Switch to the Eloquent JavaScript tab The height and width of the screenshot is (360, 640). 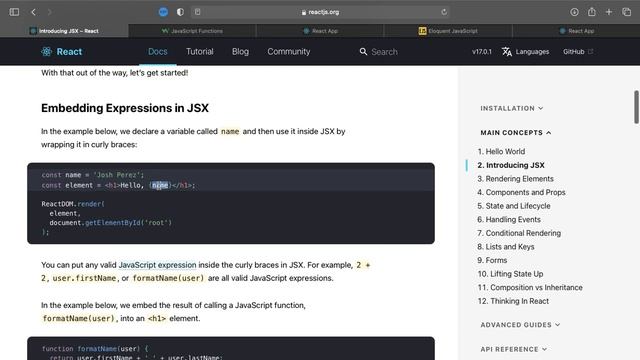[x=448, y=31]
